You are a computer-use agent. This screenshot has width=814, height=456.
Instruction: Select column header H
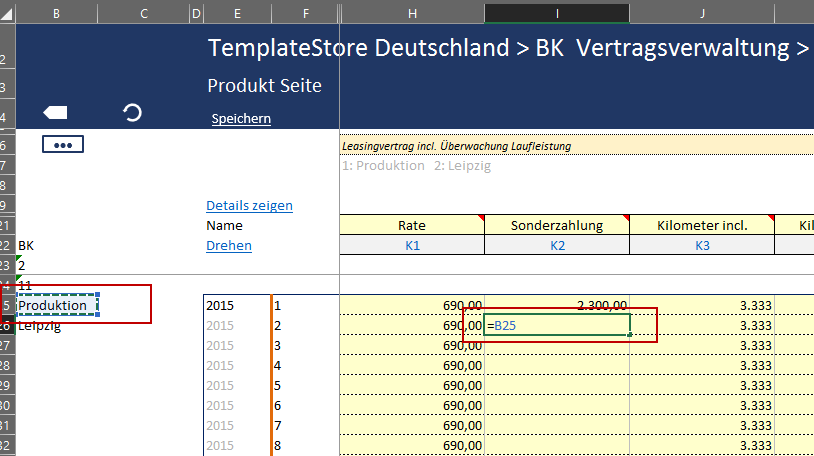pyautogui.click(x=412, y=13)
